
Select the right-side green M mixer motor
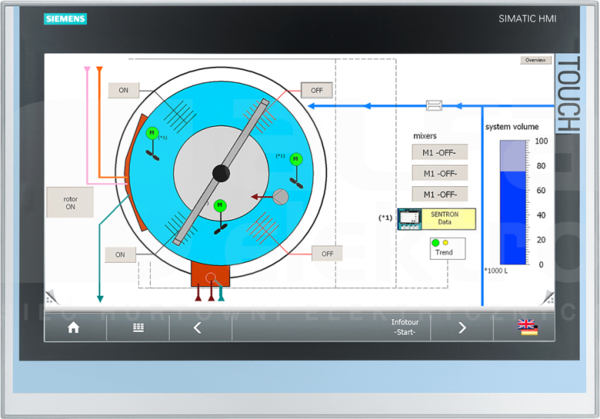296,159
